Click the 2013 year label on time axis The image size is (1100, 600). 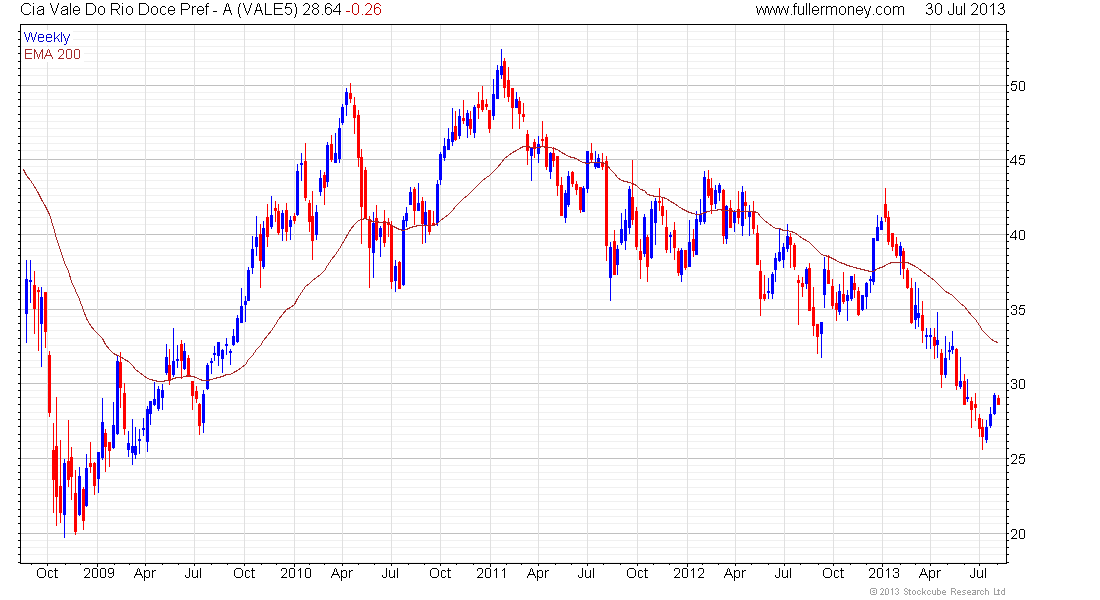(884, 573)
